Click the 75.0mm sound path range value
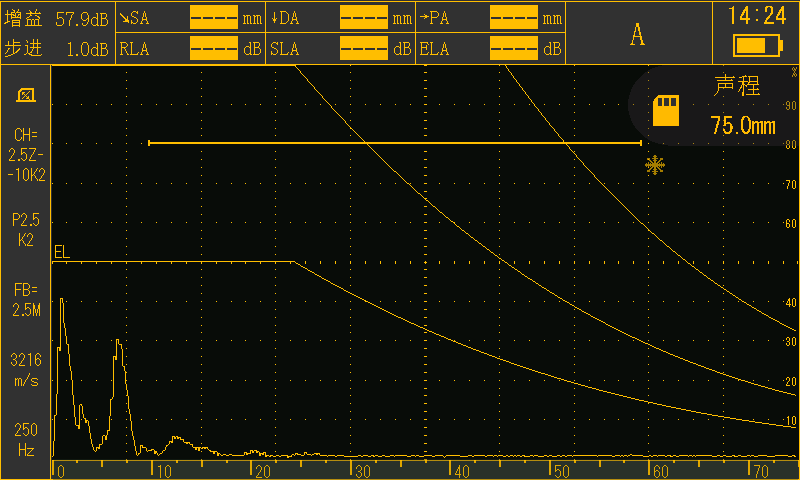800x480 pixels. [743, 125]
